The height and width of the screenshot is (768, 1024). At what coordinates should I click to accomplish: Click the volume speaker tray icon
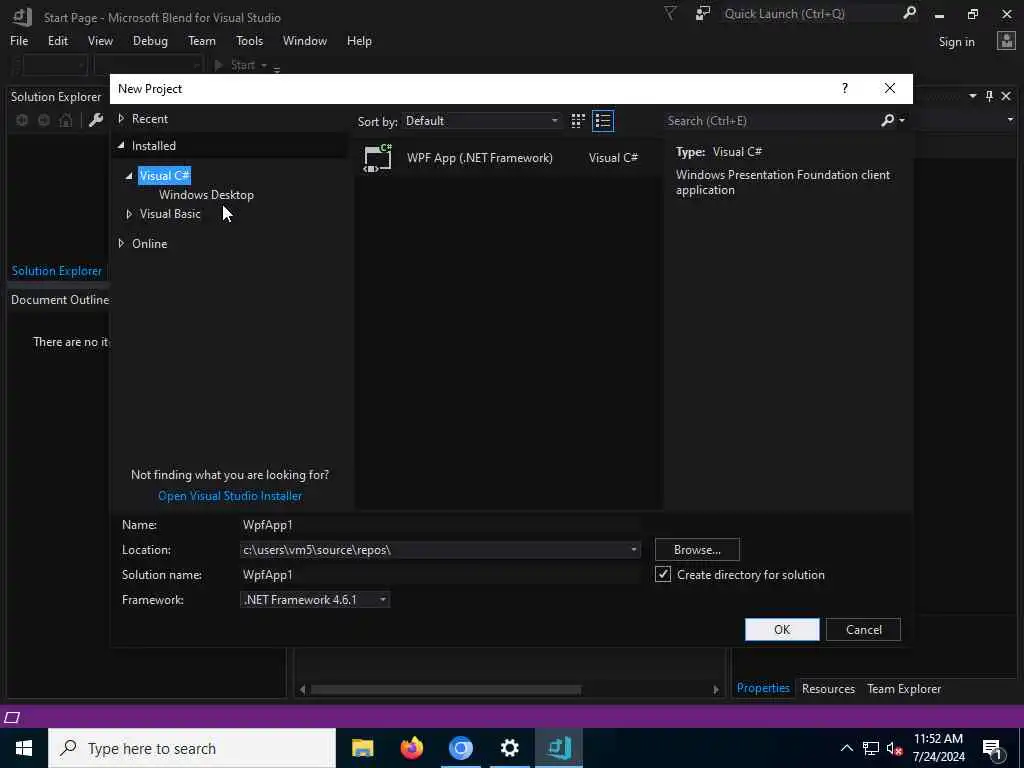[x=895, y=748]
